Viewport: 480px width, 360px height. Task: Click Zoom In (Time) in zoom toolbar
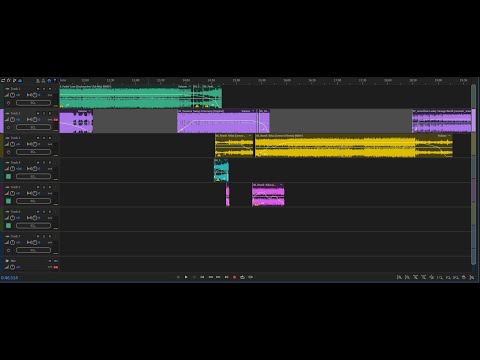(415, 277)
